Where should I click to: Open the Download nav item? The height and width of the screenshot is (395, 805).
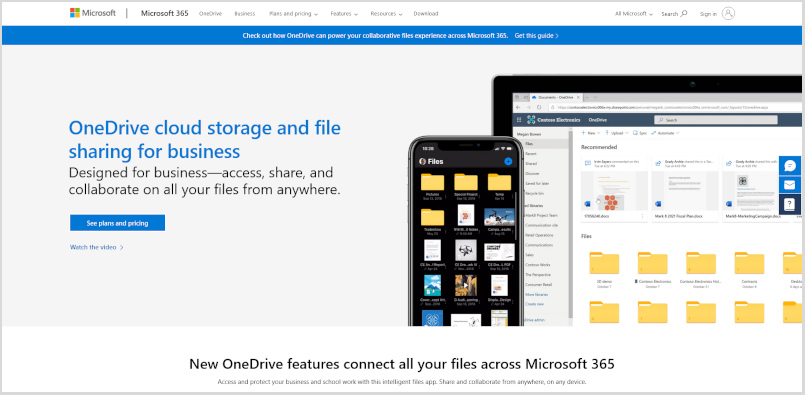(x=426, y=14)
